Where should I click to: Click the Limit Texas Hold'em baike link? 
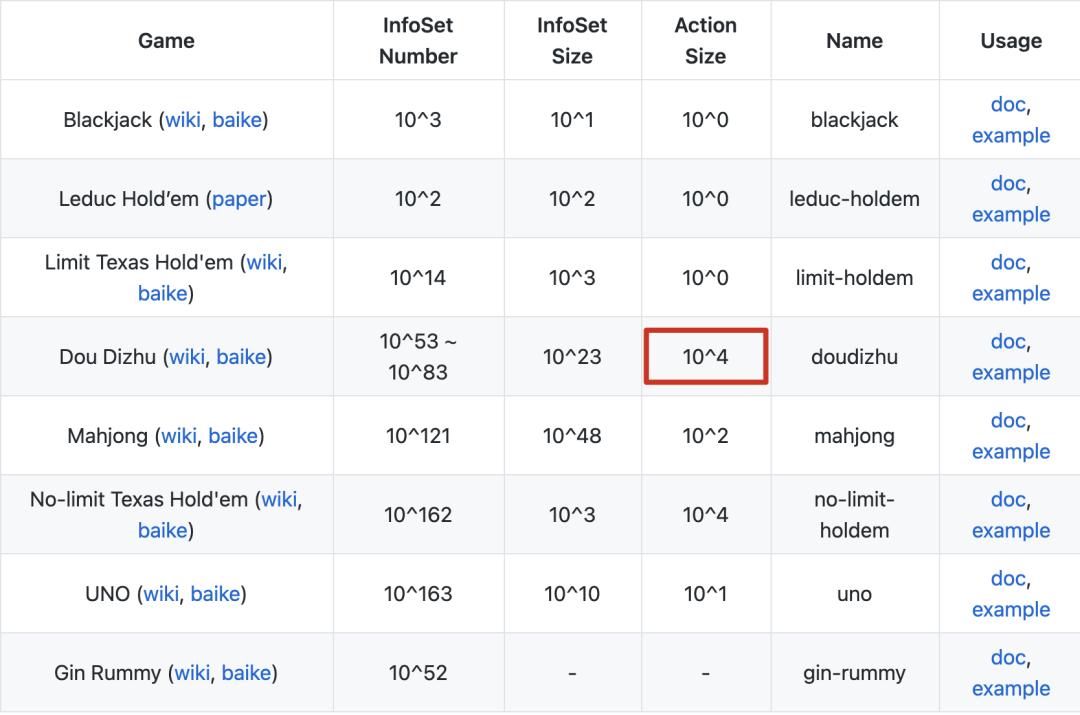162,294
